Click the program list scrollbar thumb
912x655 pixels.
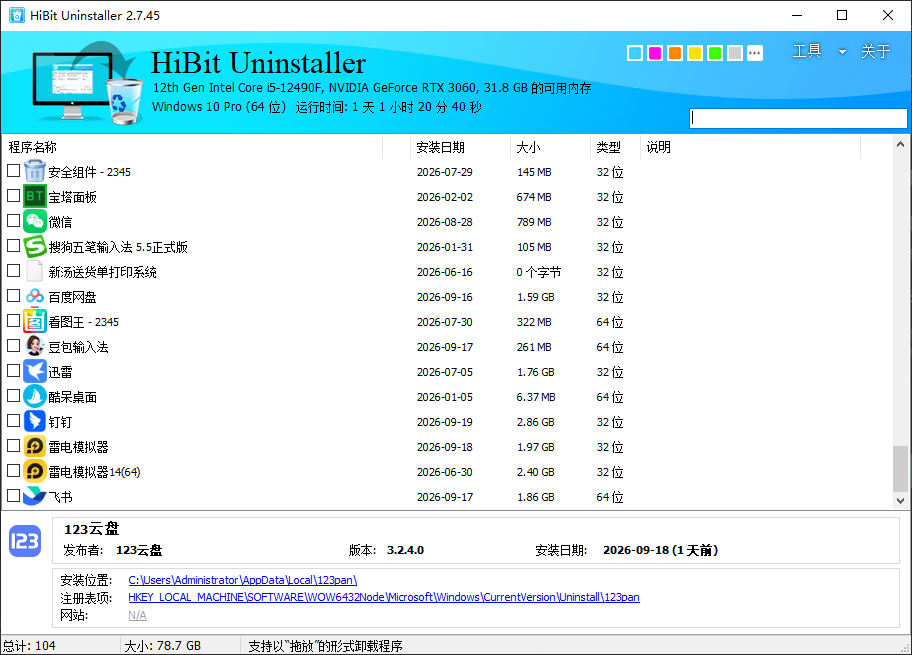(900, 469)
